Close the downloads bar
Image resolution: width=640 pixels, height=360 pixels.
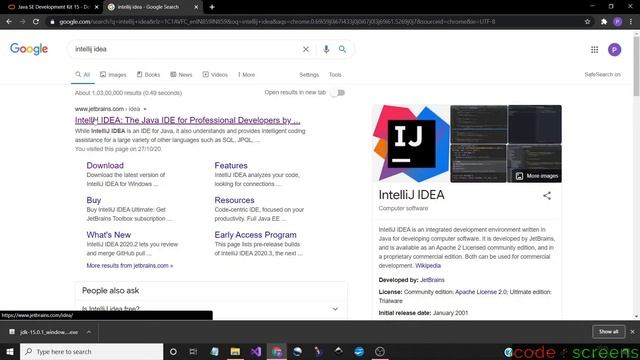(x=632, y=332)
